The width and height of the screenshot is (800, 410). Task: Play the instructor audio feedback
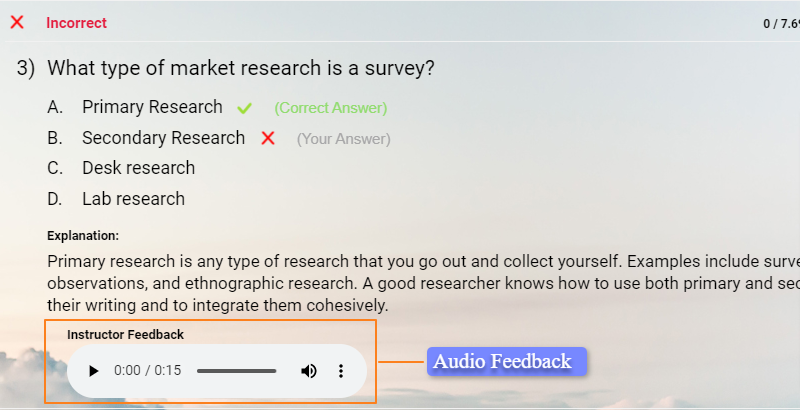pyautogui.click(x=94, y=371)
